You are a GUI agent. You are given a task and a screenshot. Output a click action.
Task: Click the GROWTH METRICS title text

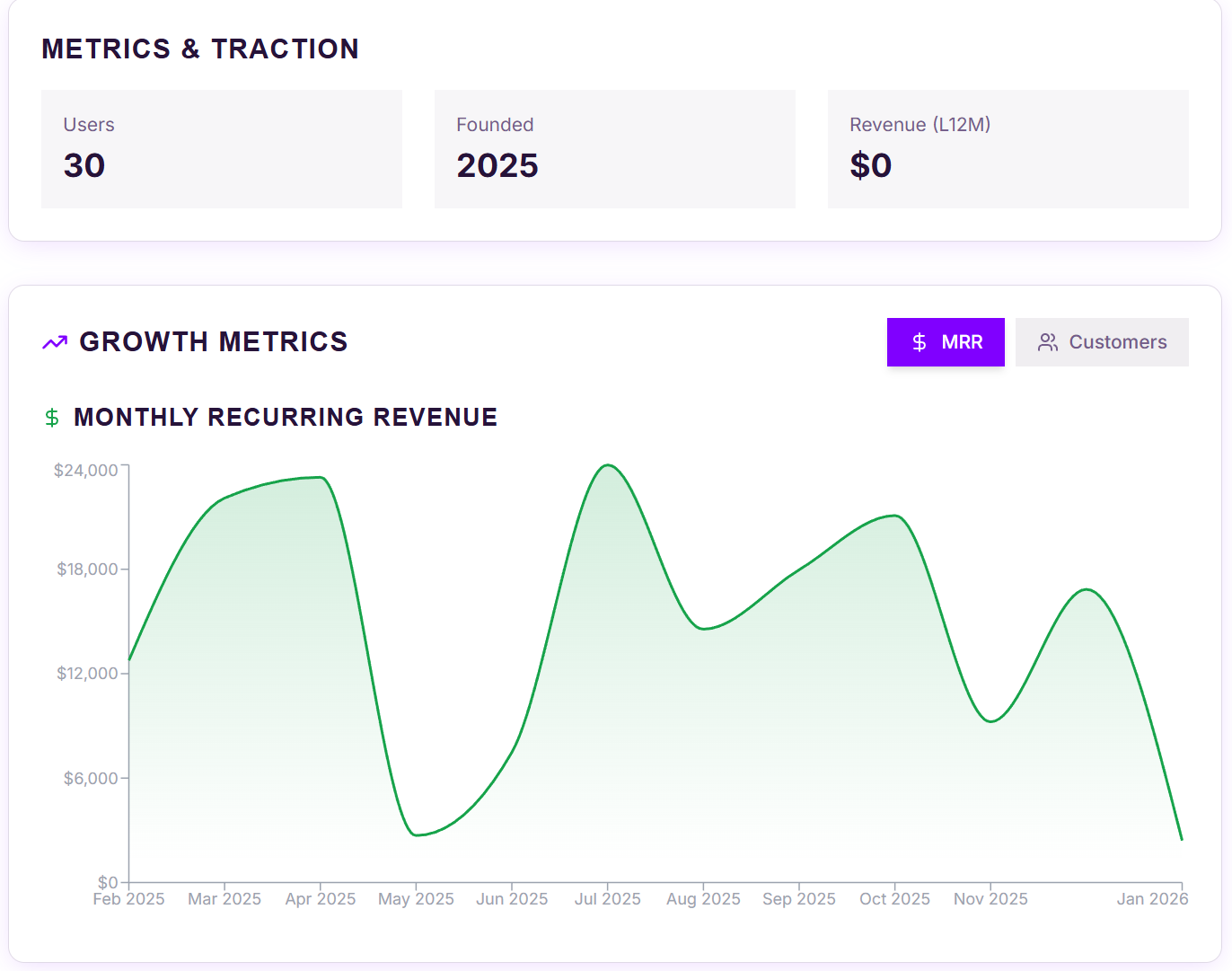[x=214, y=341]
